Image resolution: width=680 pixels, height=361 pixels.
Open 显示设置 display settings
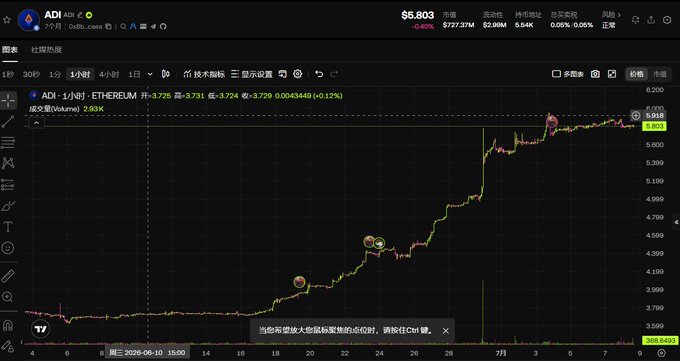[x=252, y=74]
